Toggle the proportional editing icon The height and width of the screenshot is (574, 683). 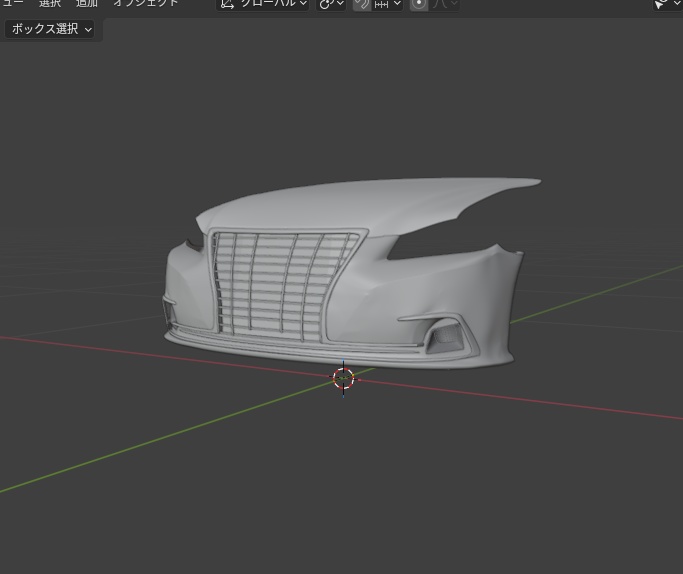[x=418, y=4]
